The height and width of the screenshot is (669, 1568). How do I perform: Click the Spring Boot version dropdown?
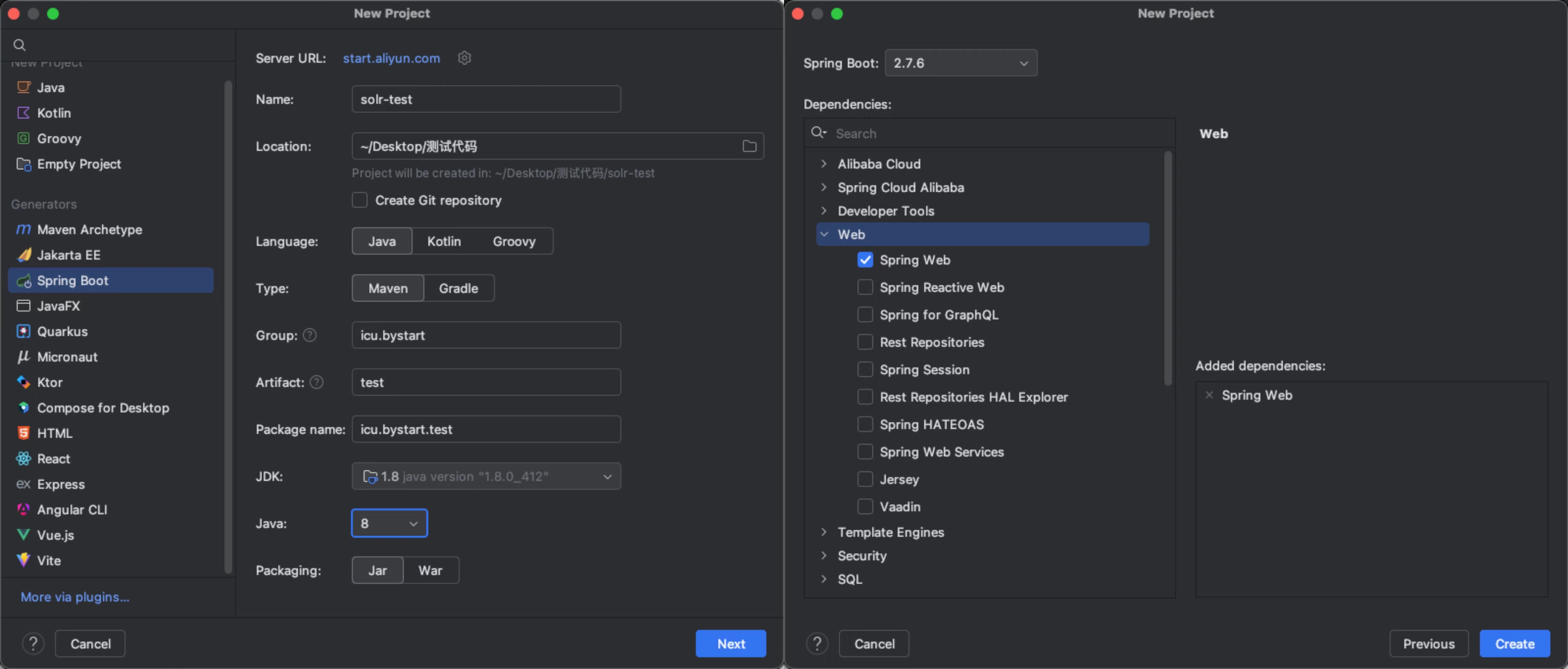click(960, 62)
